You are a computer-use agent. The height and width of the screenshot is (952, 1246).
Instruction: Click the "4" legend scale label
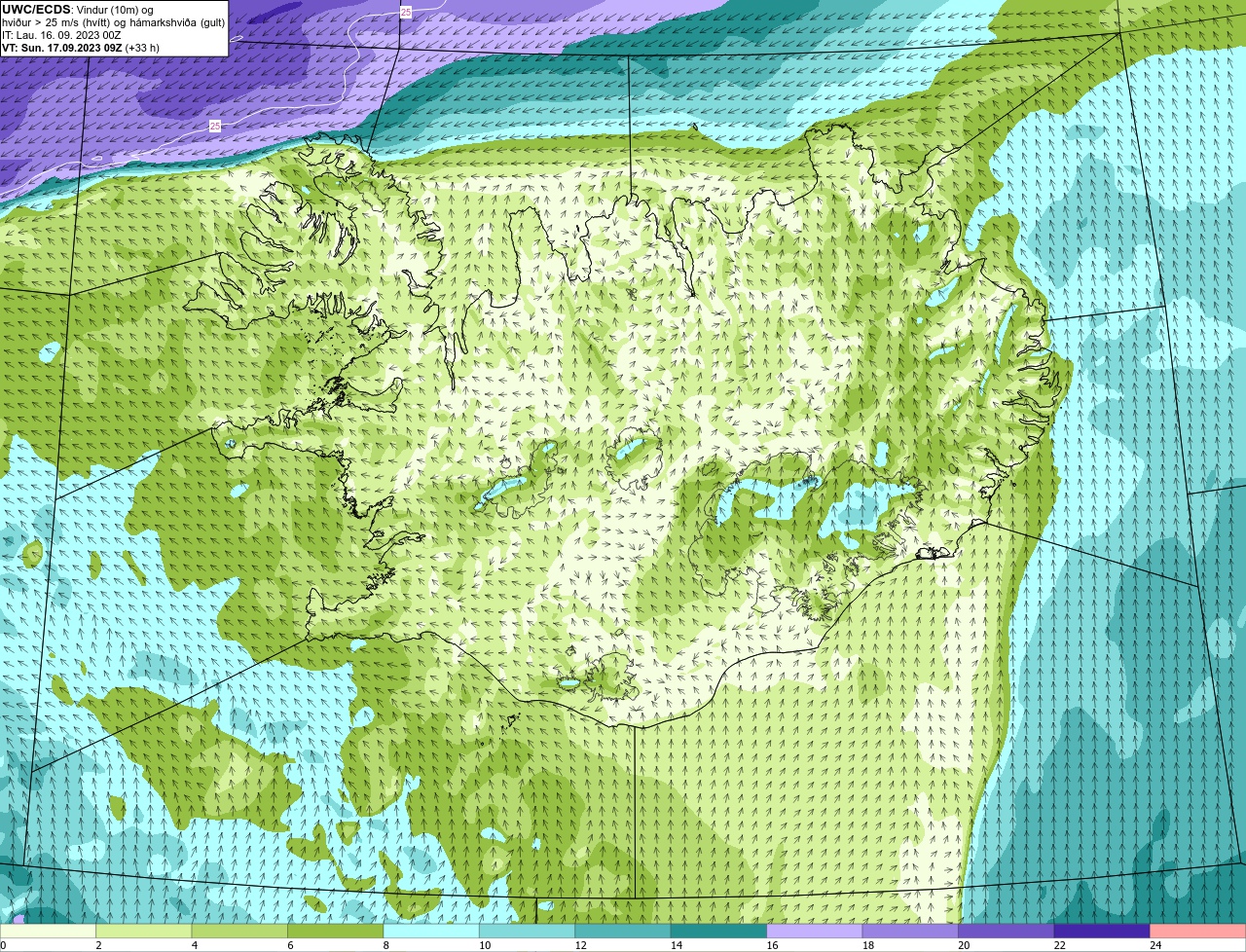(x=194, y=945)
